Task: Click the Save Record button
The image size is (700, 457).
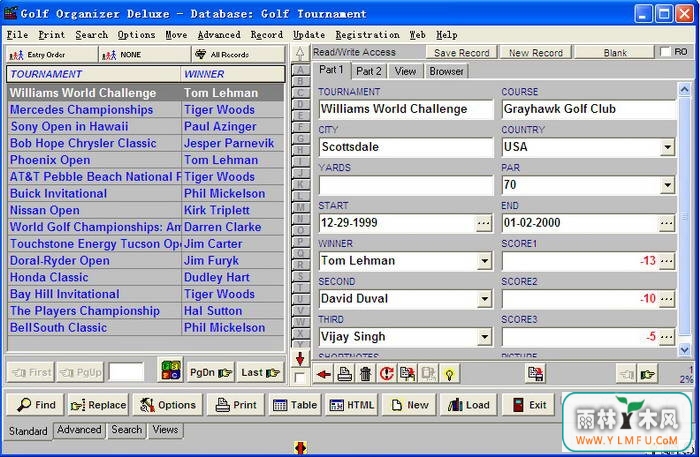Action: tap(462, 53)
